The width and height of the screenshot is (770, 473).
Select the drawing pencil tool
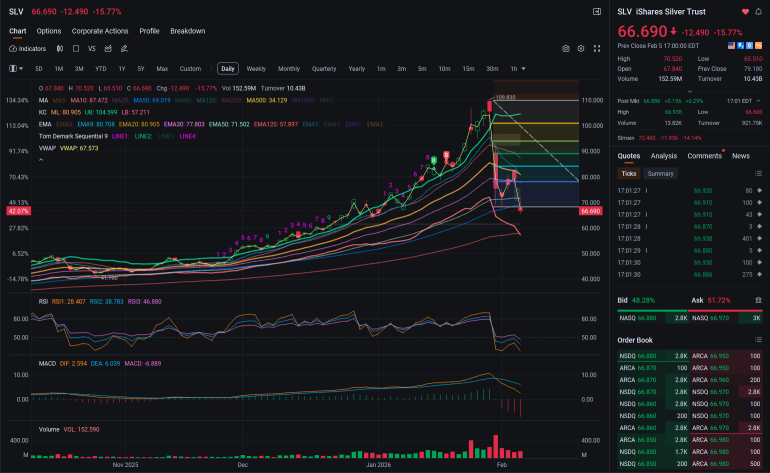pyautogui.click(x=124, y=49)
